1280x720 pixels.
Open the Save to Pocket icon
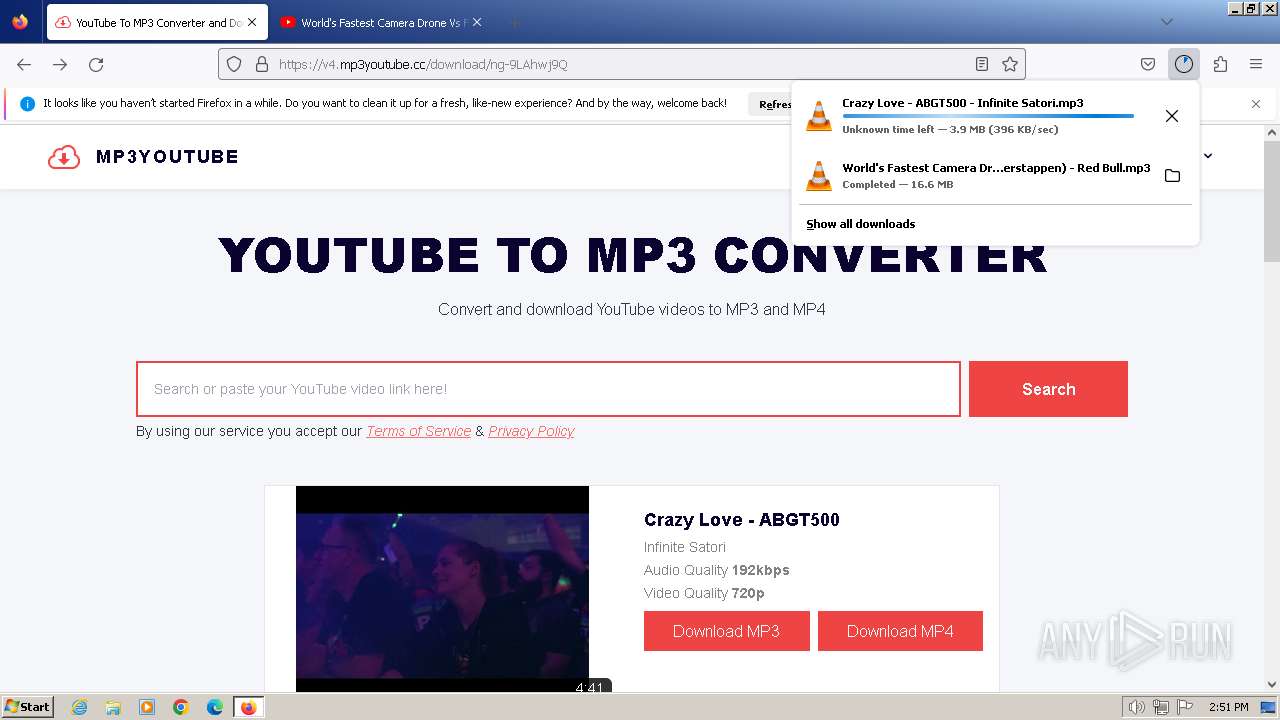click(x=1148, y=64)
